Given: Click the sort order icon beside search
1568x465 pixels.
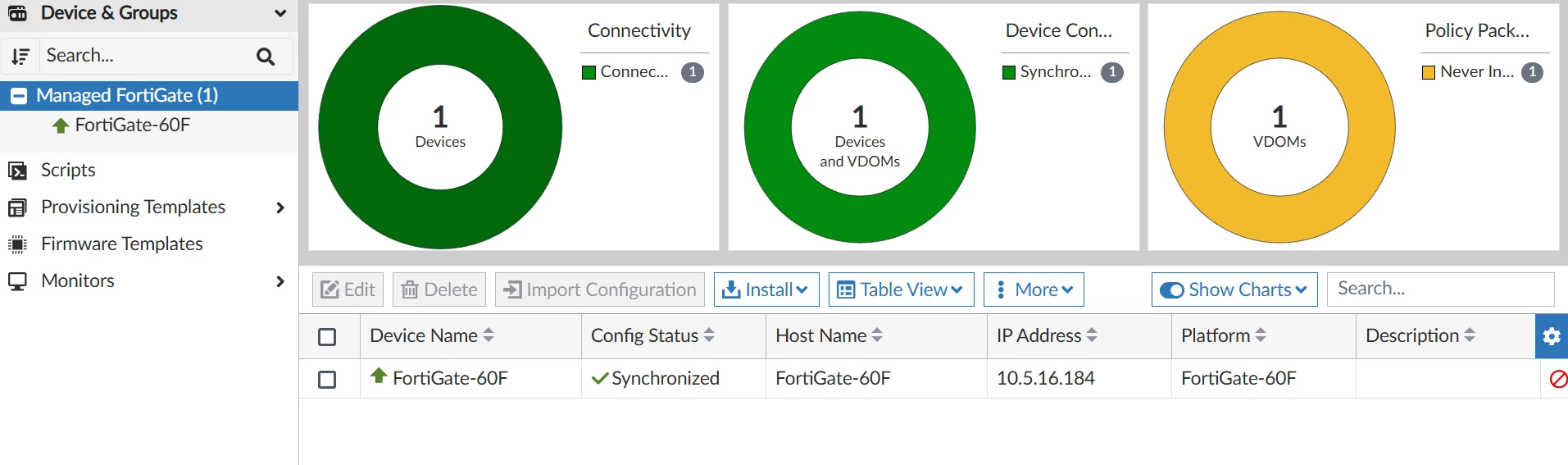Looking at the screenshot, I should 20,56.
